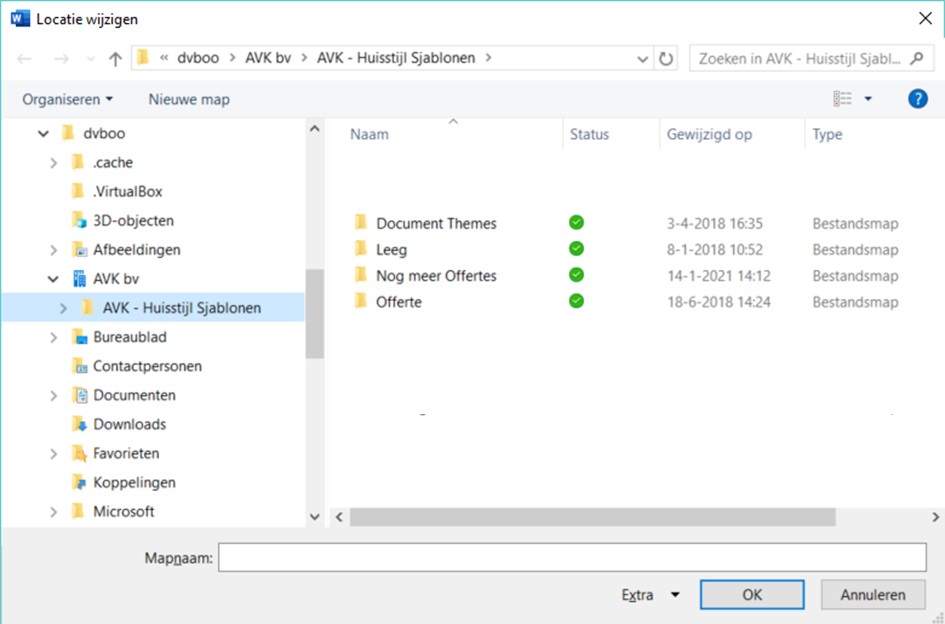Select the .VirtualBox folder in tree

click(128, 192)
